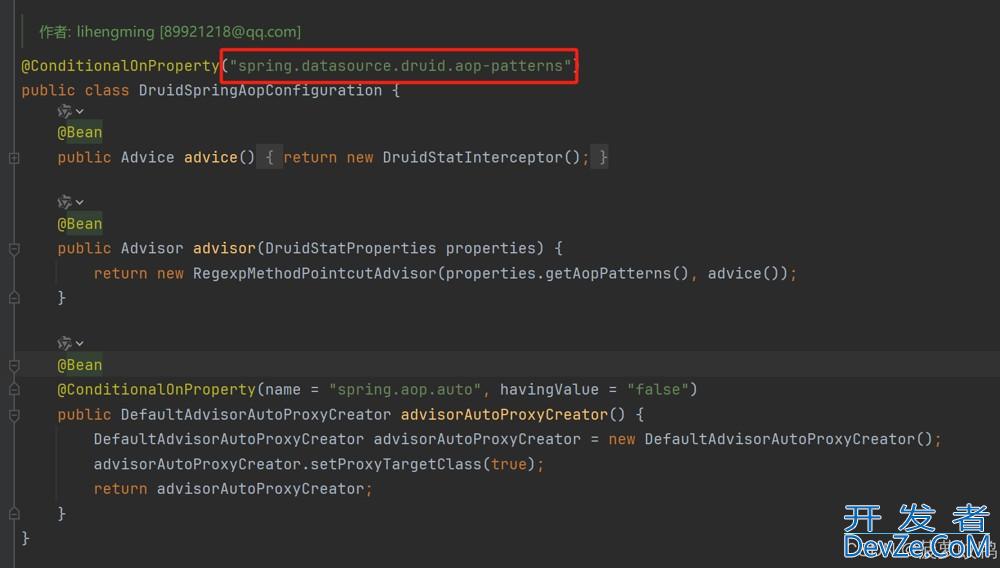Click @Bean on the highlighted current line

[x=80, y=365]
